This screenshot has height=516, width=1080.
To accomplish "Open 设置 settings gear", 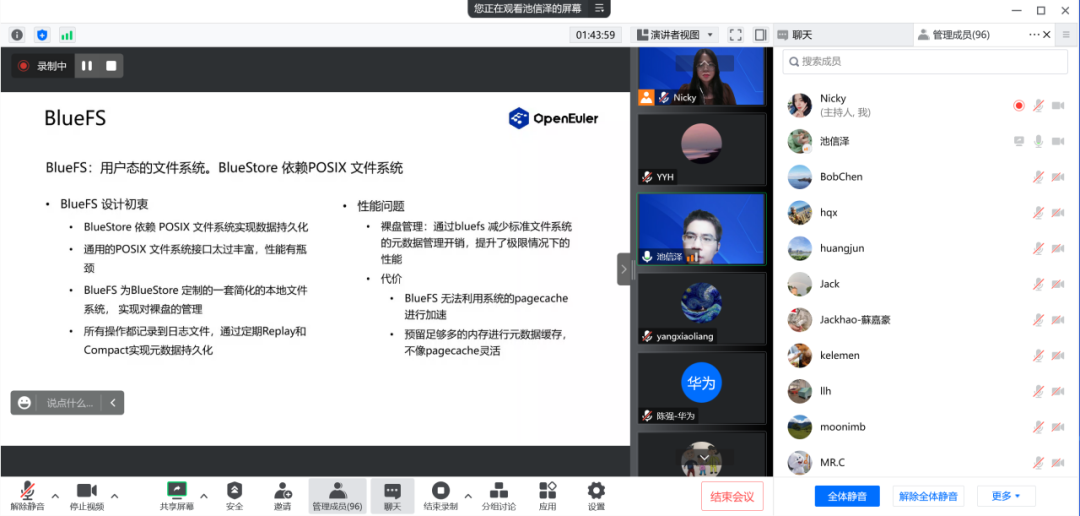I will tap(596, 490).
